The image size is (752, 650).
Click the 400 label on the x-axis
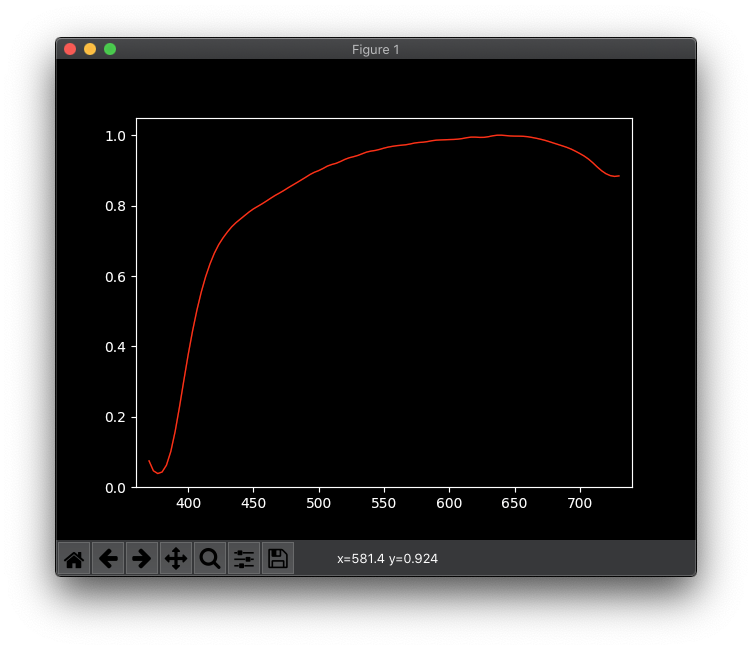tap(188, 504)
